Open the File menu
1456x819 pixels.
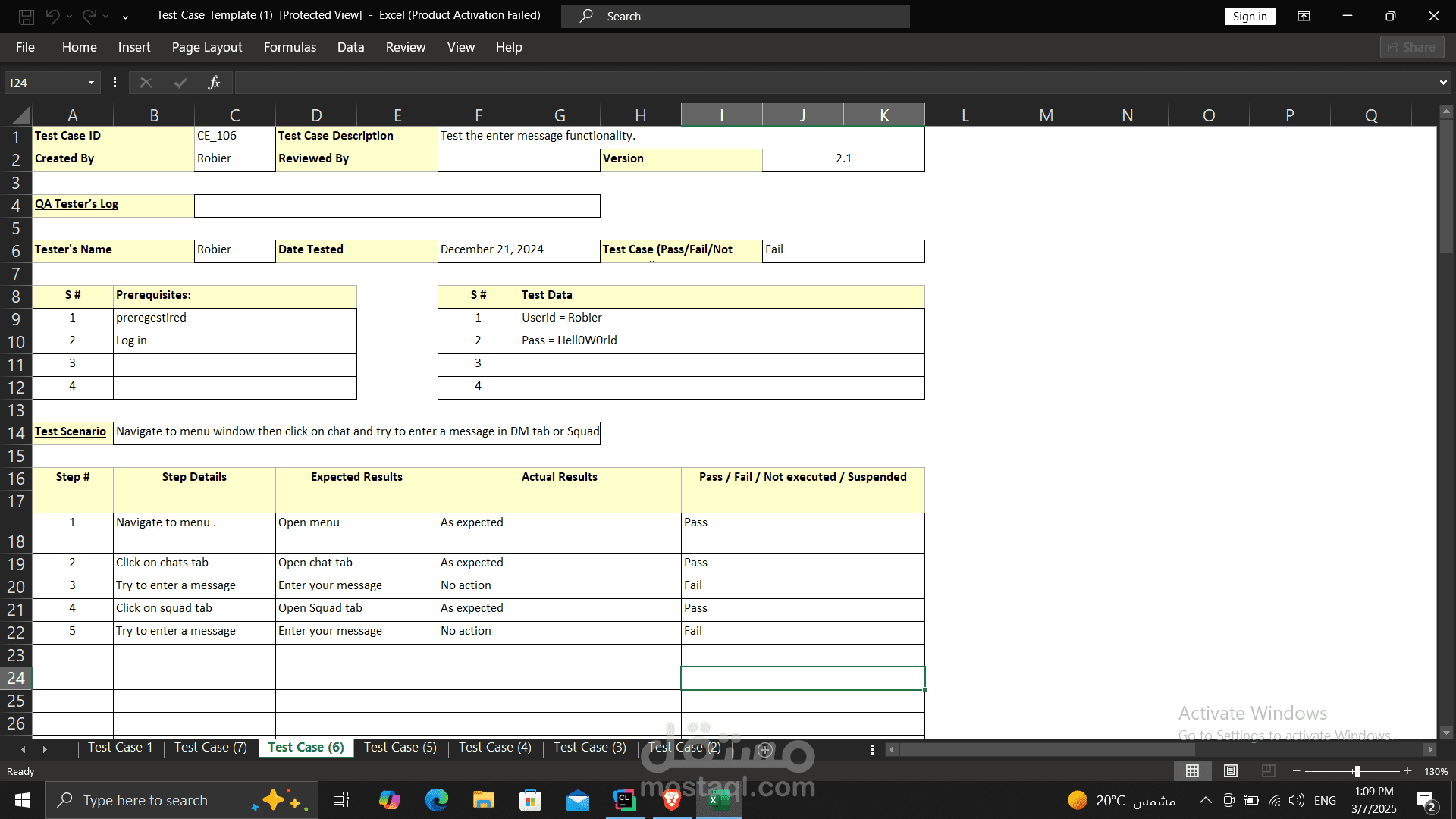pyautogui.click(x=25, y=47)
